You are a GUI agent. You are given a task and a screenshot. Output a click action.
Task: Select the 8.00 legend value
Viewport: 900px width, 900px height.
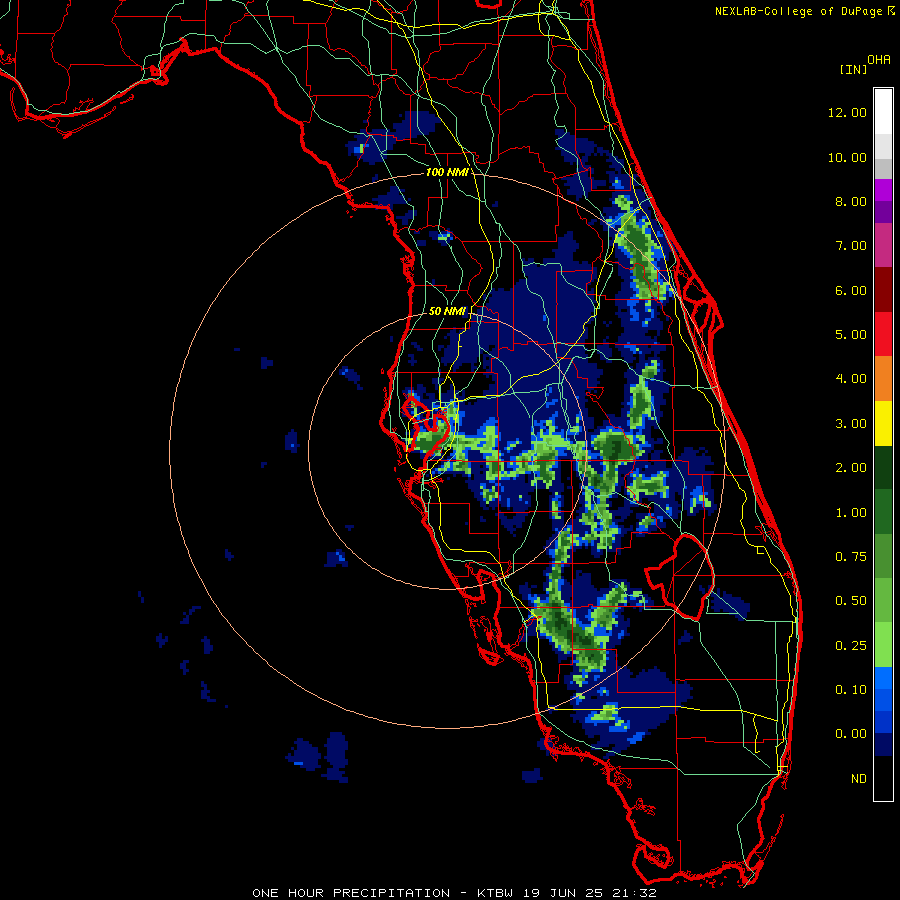851,201
